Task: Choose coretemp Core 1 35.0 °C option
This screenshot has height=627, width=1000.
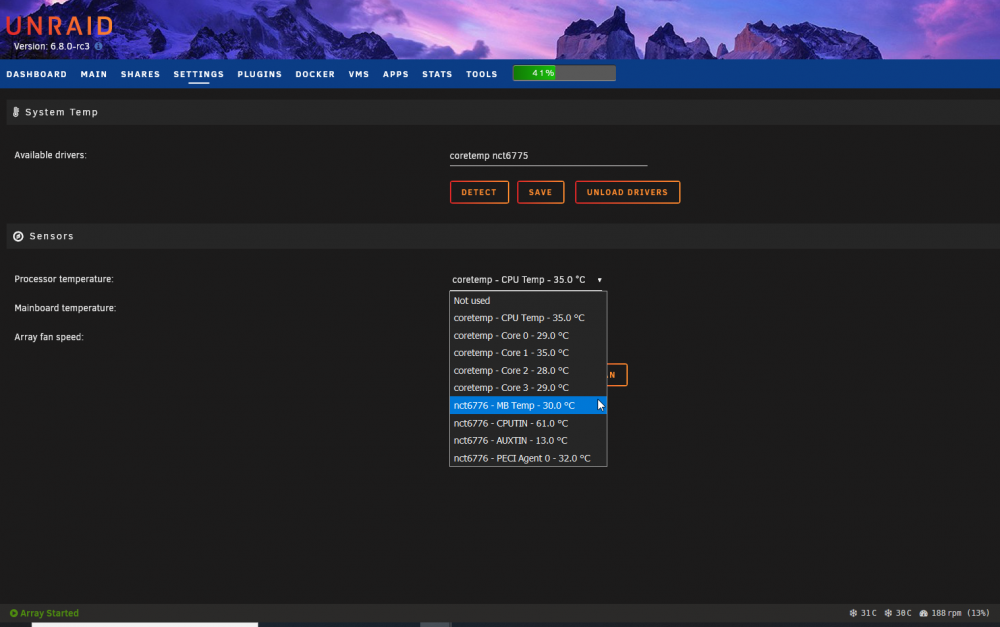Action: [528, 353]
